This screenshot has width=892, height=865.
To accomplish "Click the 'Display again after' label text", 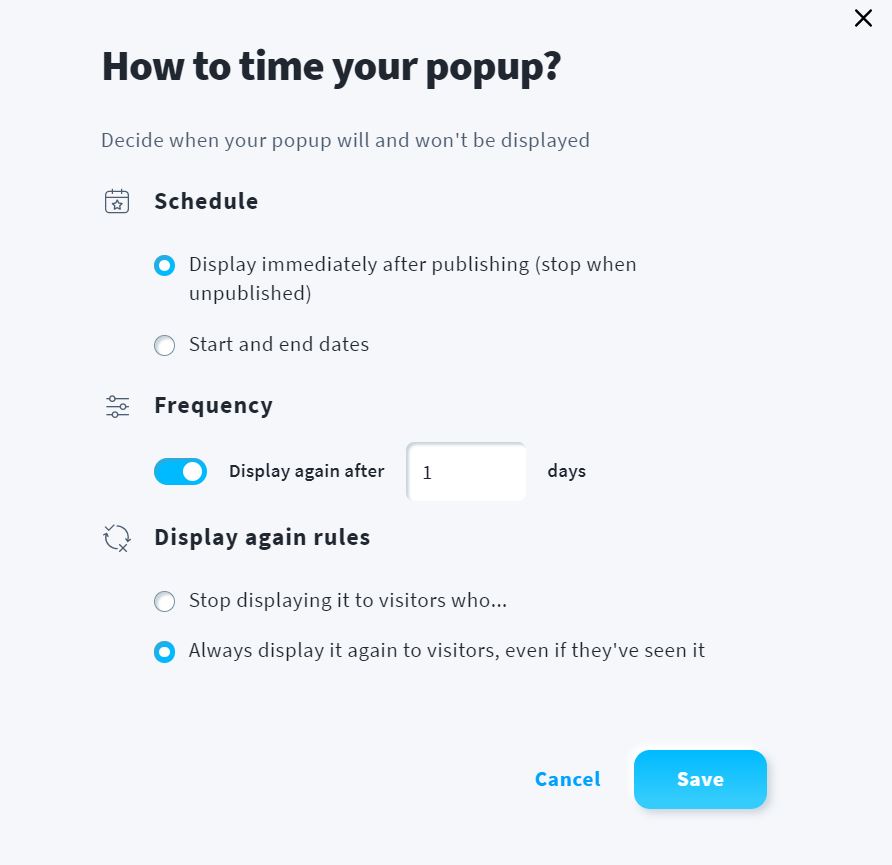I will click(307, 471).
